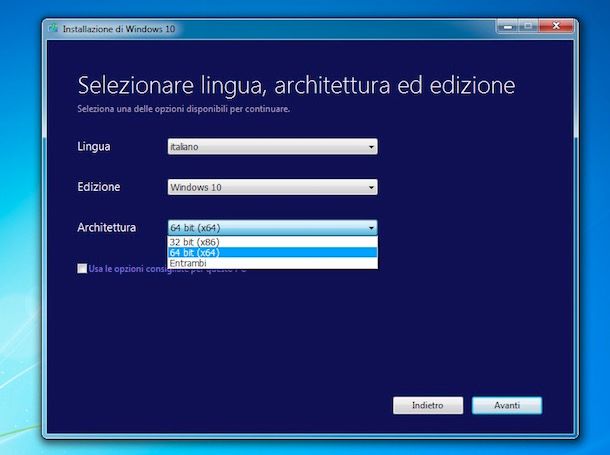Viewport: 610px width, 455px height.
Task: Choose the Entrambi architecture option
Action: (x=272, y=263)
